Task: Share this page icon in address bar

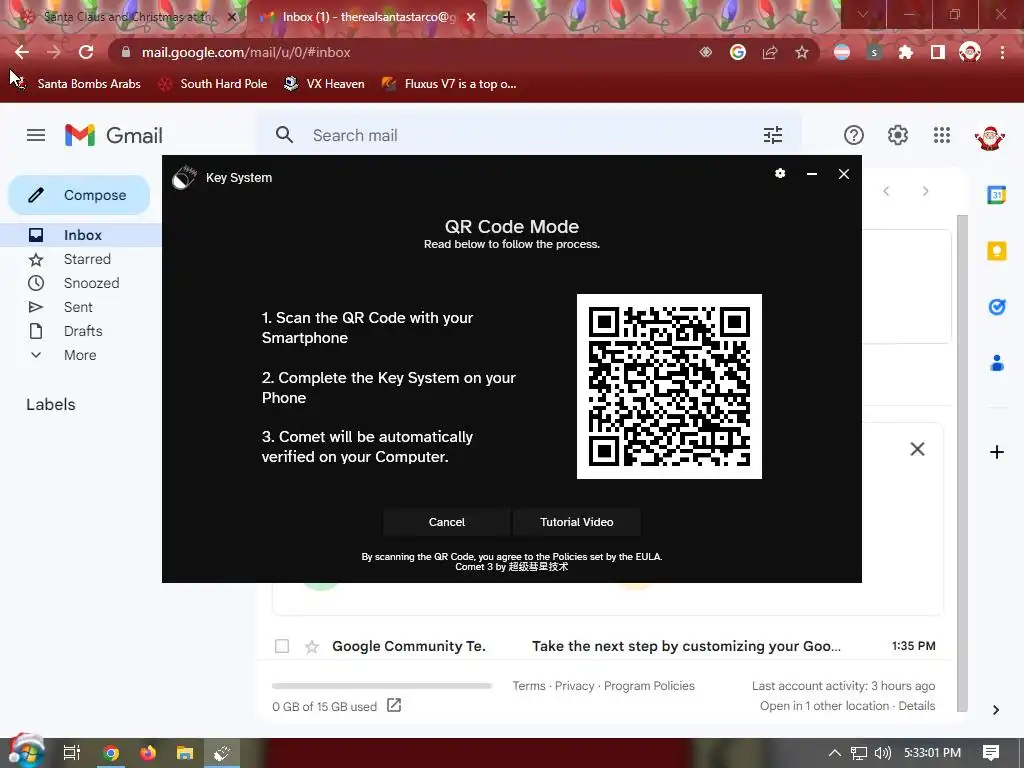Action: [770, 52]
